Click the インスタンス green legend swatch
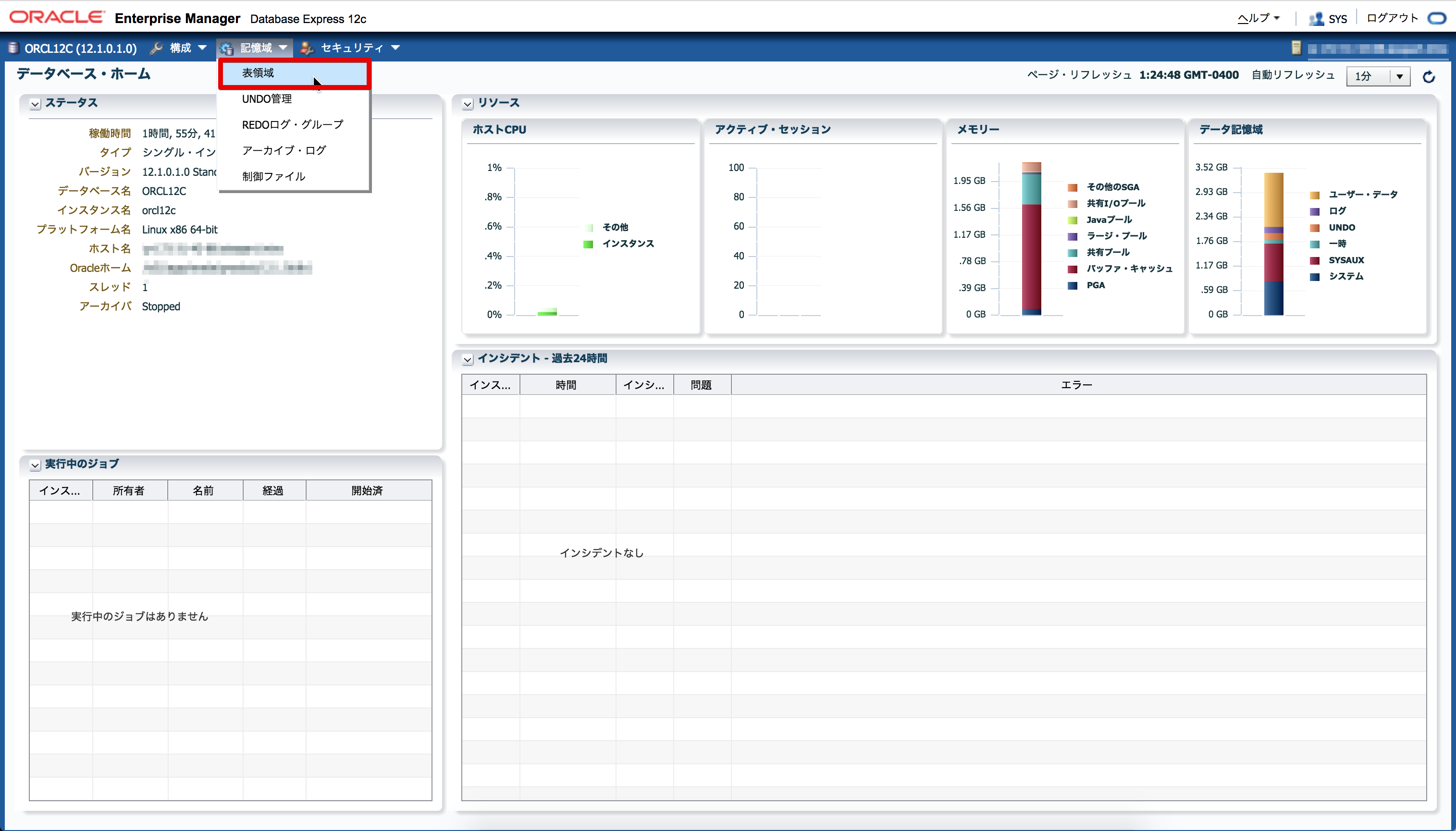1456x831 pixels. 588,244
